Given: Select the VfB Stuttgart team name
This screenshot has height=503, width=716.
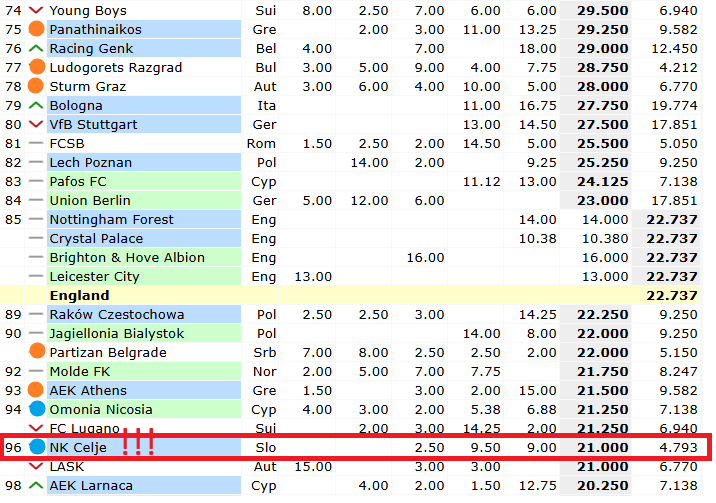Looking at the screenshot, I should pos(93,124).
